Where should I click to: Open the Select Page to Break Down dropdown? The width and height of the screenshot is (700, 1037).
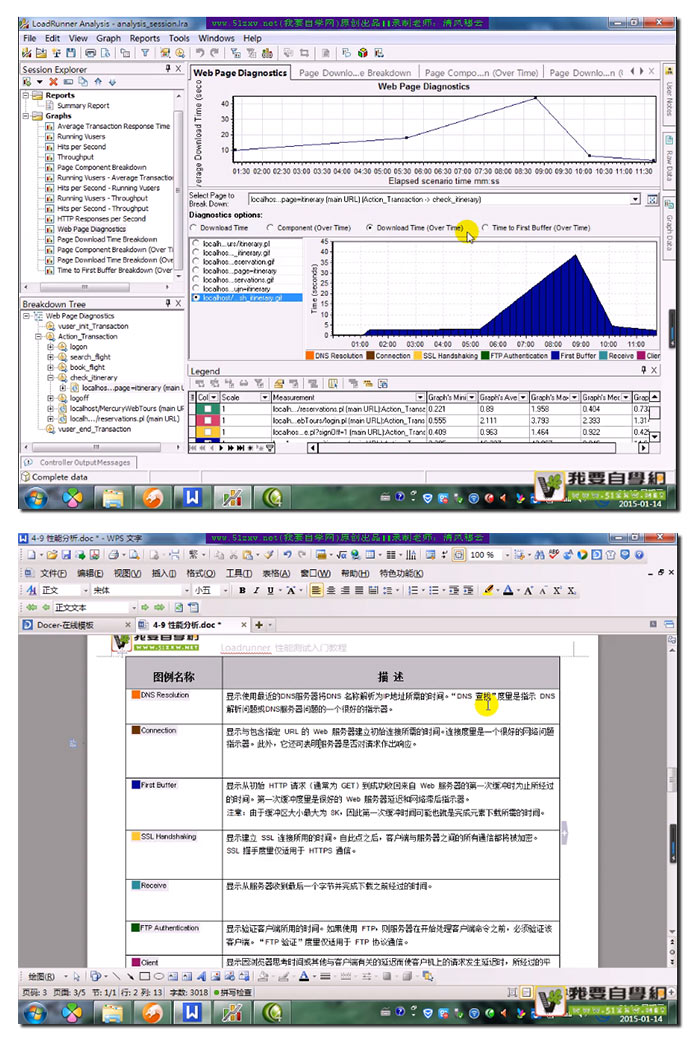pyautogui.click(x=635, y=199)
